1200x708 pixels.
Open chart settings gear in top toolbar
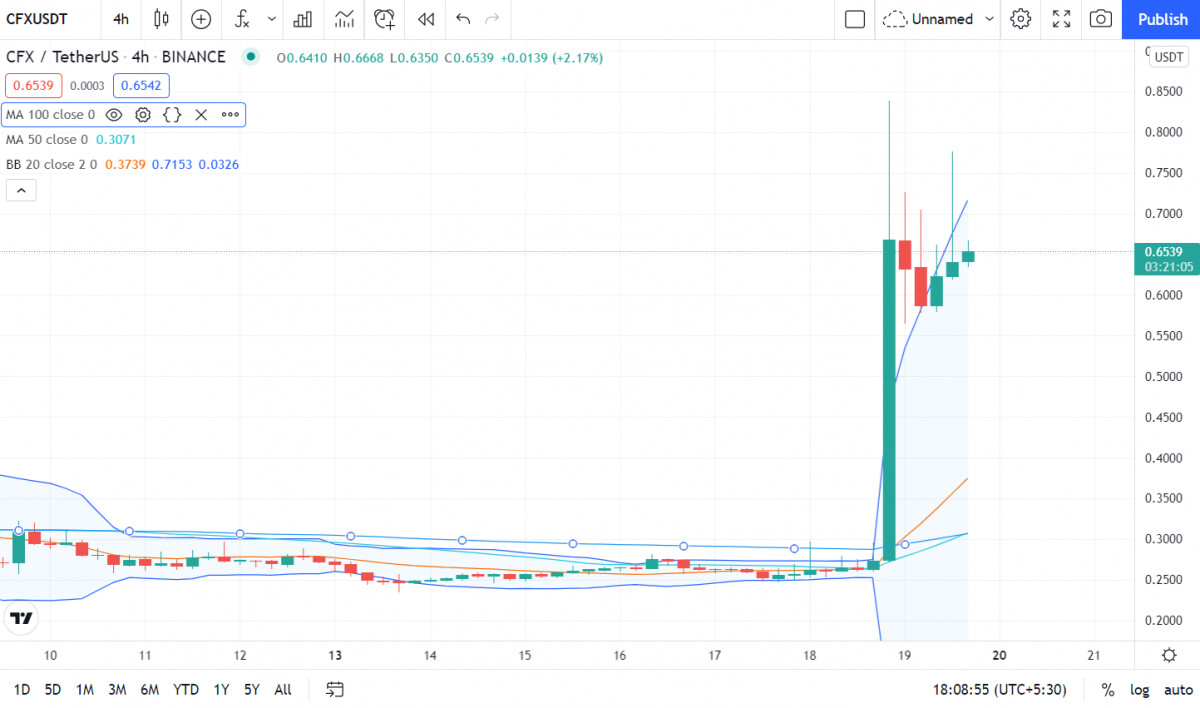pyautogui.click(x=1020, y=19)
